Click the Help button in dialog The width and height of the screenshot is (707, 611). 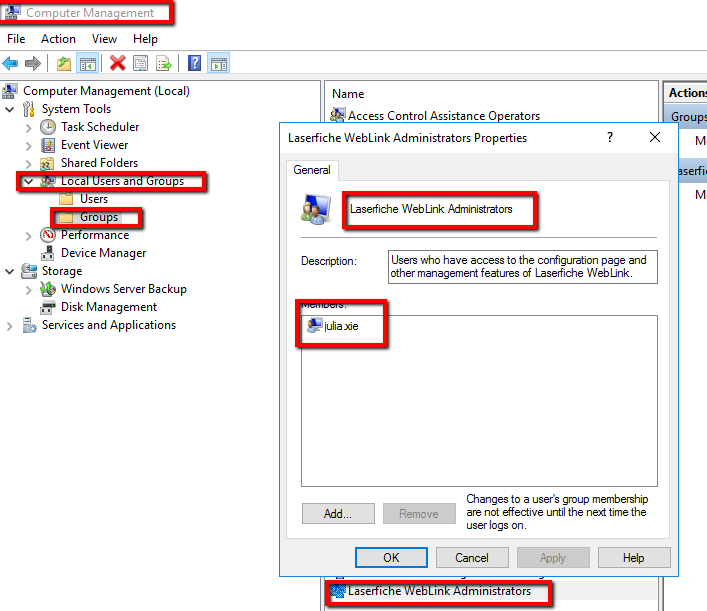634,558
